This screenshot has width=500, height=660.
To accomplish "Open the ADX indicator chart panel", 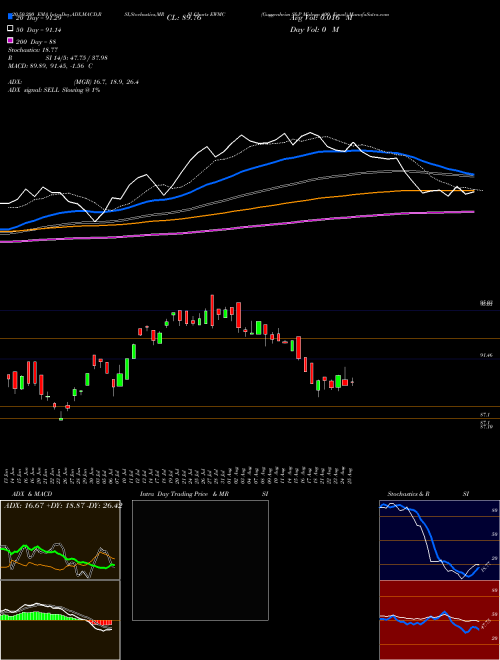I will click(x=60, y=540).
